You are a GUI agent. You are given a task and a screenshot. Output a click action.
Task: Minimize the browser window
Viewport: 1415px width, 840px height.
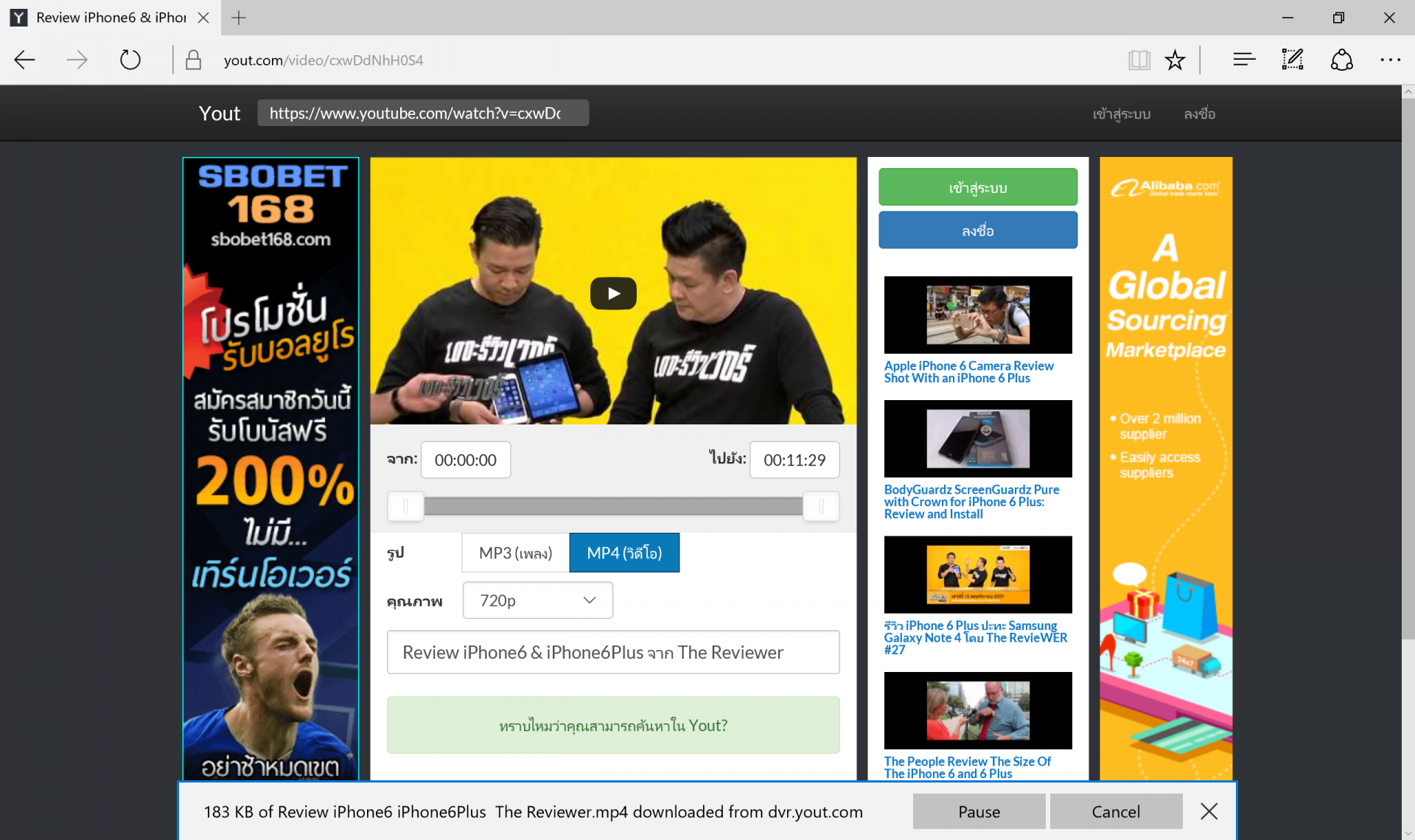tap(1288, 18)
